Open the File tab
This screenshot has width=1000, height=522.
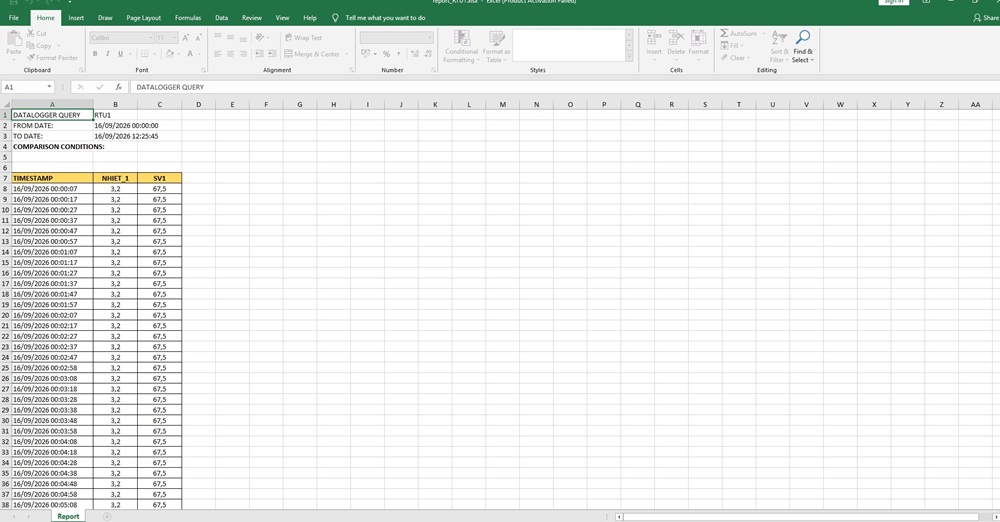(x=13, y=18)
